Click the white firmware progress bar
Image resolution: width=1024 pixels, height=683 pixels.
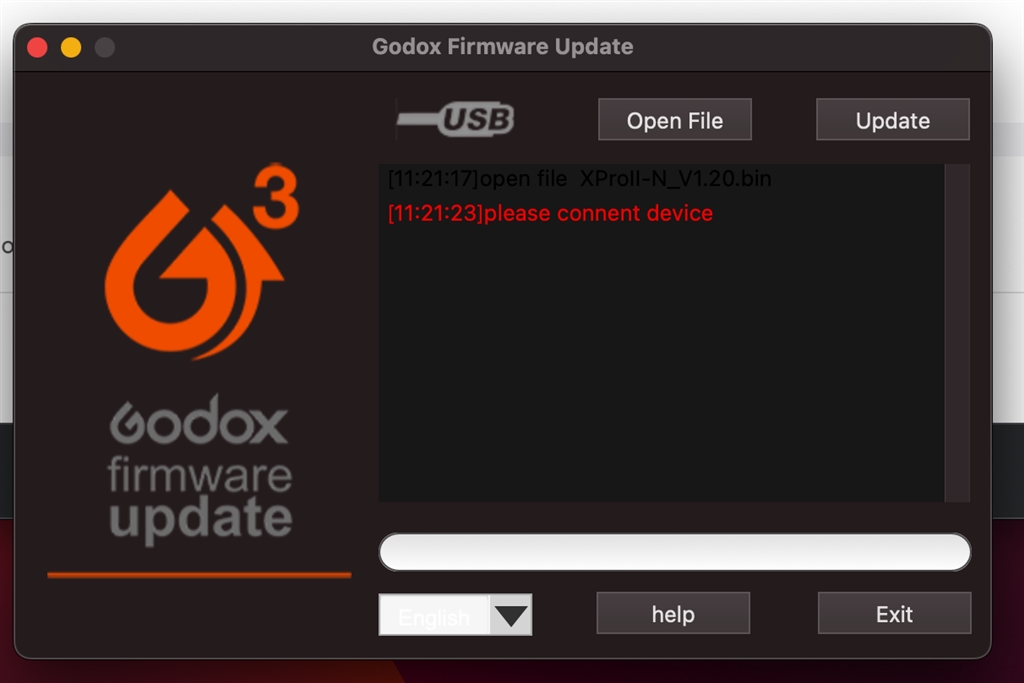click(x=675, y=552)
